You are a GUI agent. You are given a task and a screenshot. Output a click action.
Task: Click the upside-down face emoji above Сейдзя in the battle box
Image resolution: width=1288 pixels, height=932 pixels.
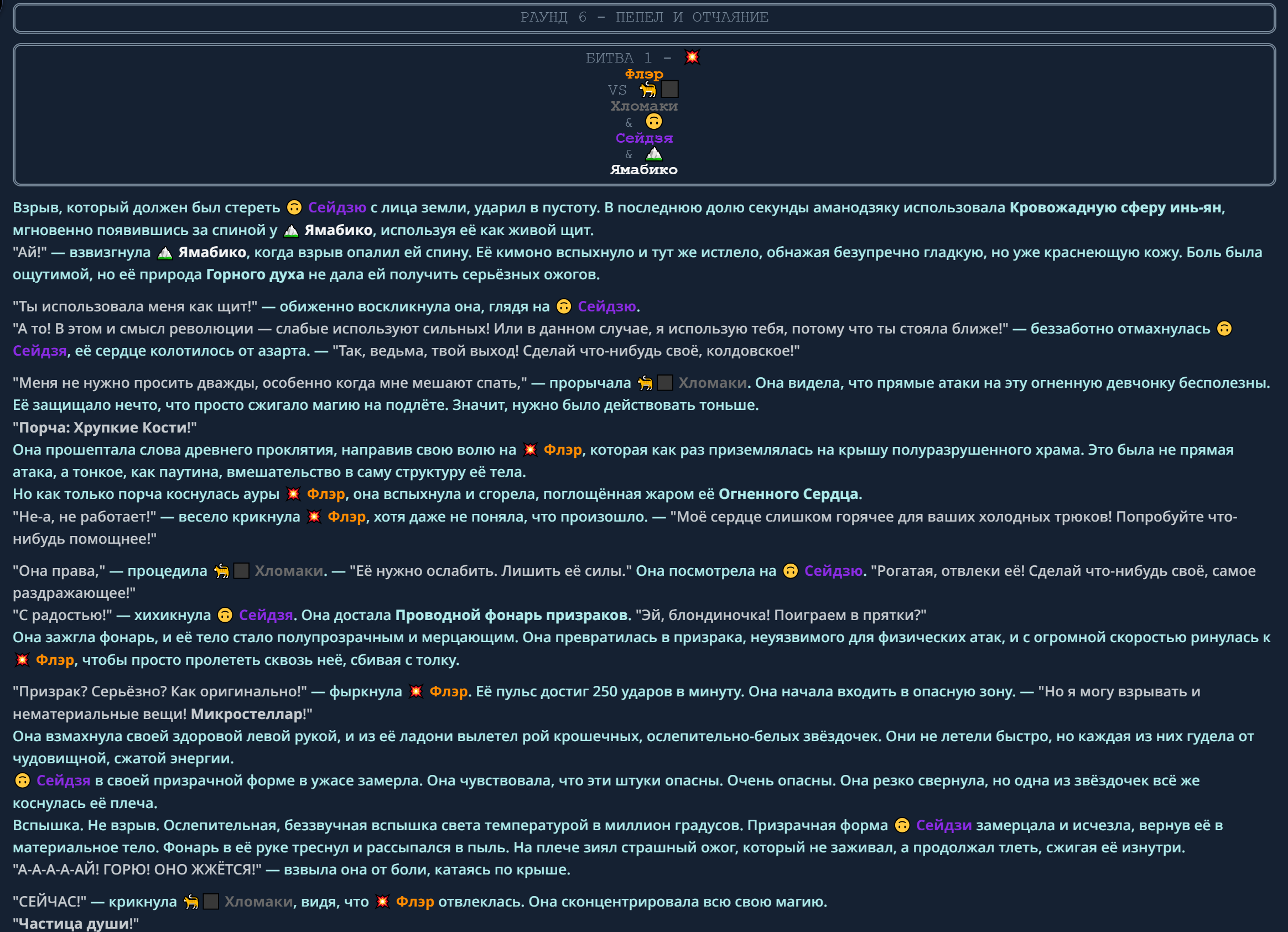(x=653, y=122)
